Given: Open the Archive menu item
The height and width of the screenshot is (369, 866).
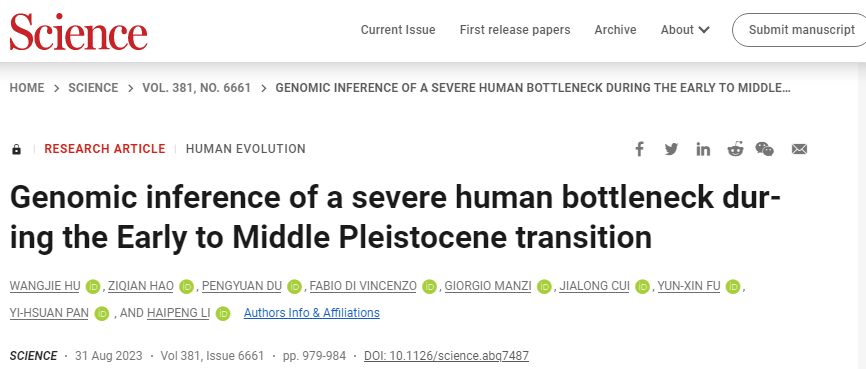Looking at the screenshot, I should [615, 30].
